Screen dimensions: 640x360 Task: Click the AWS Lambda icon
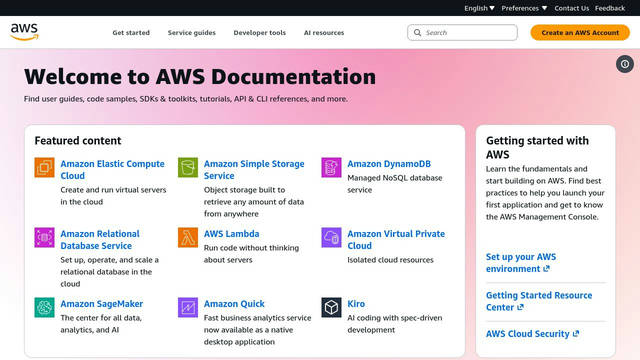click(x=188, y=238)
